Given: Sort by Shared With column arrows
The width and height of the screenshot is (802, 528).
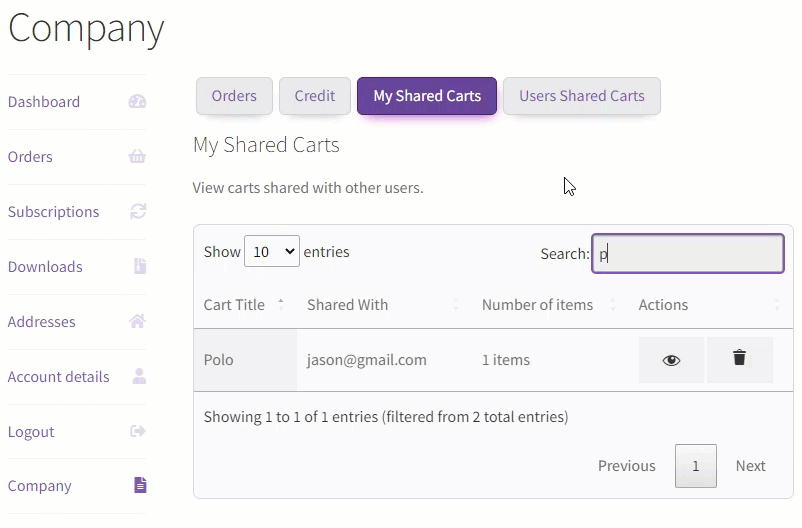Looking at the screenshot, I should click(x=455, y=304).
